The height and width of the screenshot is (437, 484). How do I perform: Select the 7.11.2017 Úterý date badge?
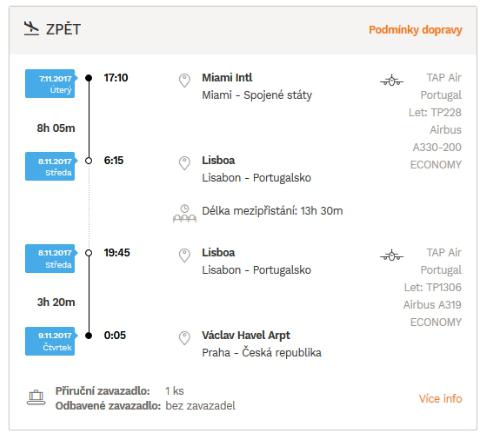click(50, 84)
